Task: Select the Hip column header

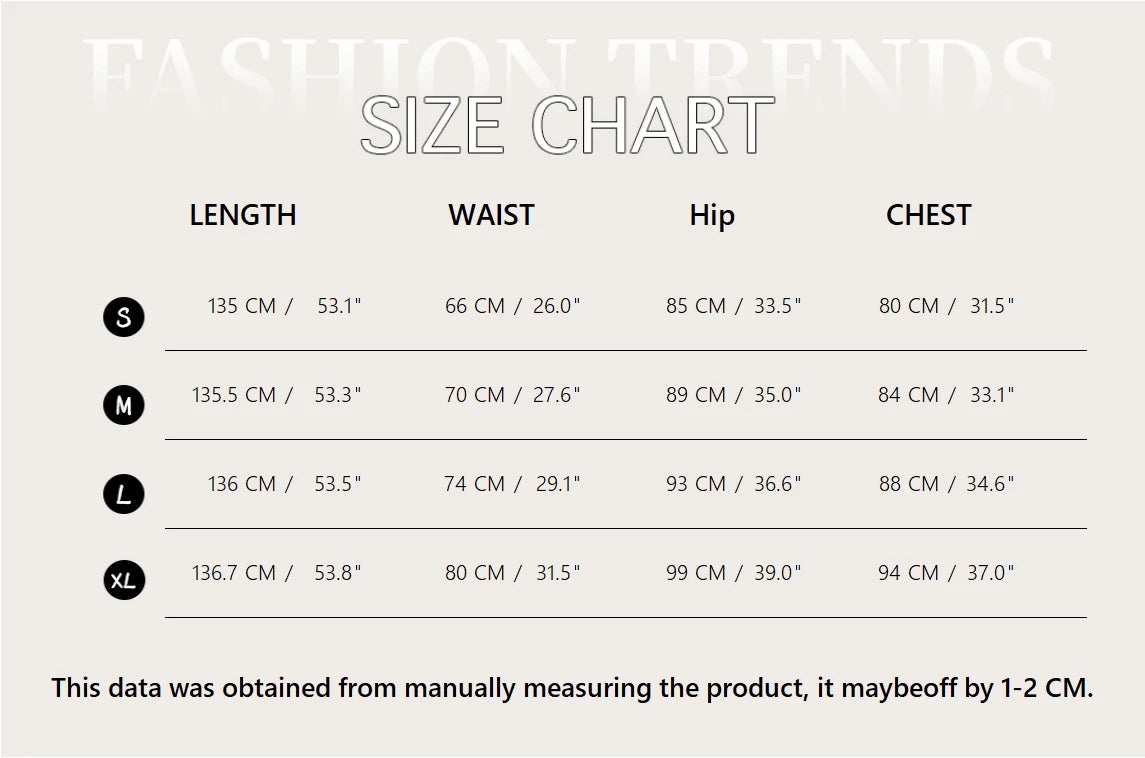Action: pos(712,216)
